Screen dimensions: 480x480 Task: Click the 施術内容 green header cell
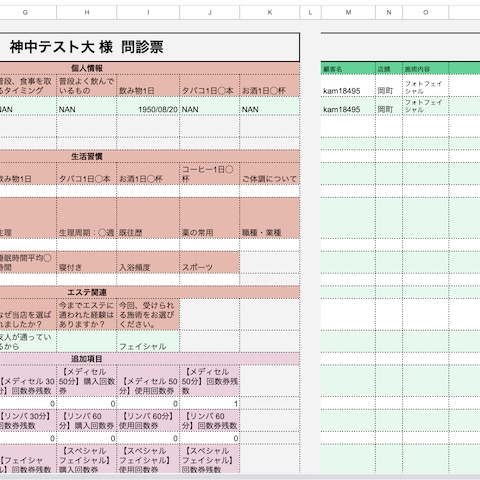pyautogui.click(x=426, y=69)
